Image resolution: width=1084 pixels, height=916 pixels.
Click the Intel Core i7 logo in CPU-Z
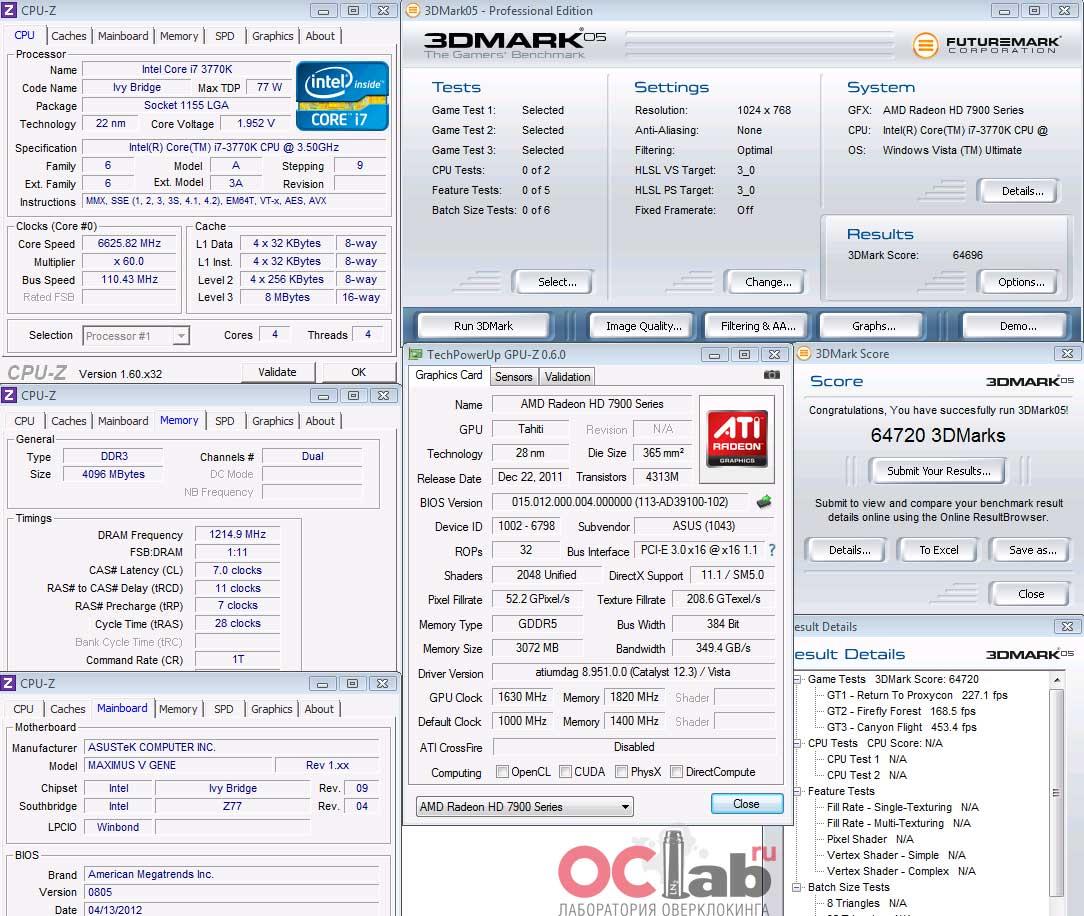click(x=342, y=96)
